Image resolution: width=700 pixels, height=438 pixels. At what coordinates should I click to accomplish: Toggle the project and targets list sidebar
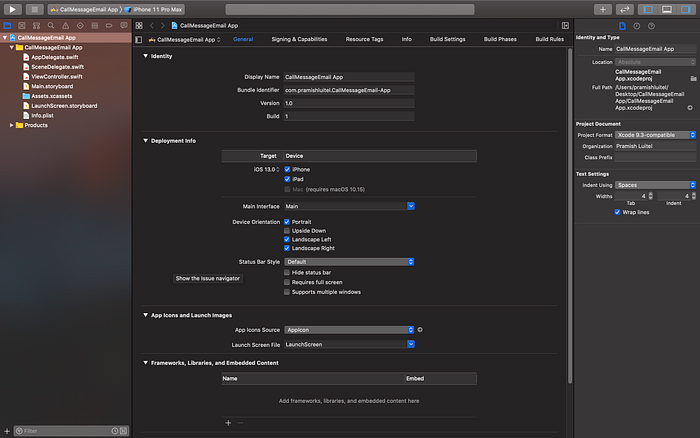click(139, 40)
